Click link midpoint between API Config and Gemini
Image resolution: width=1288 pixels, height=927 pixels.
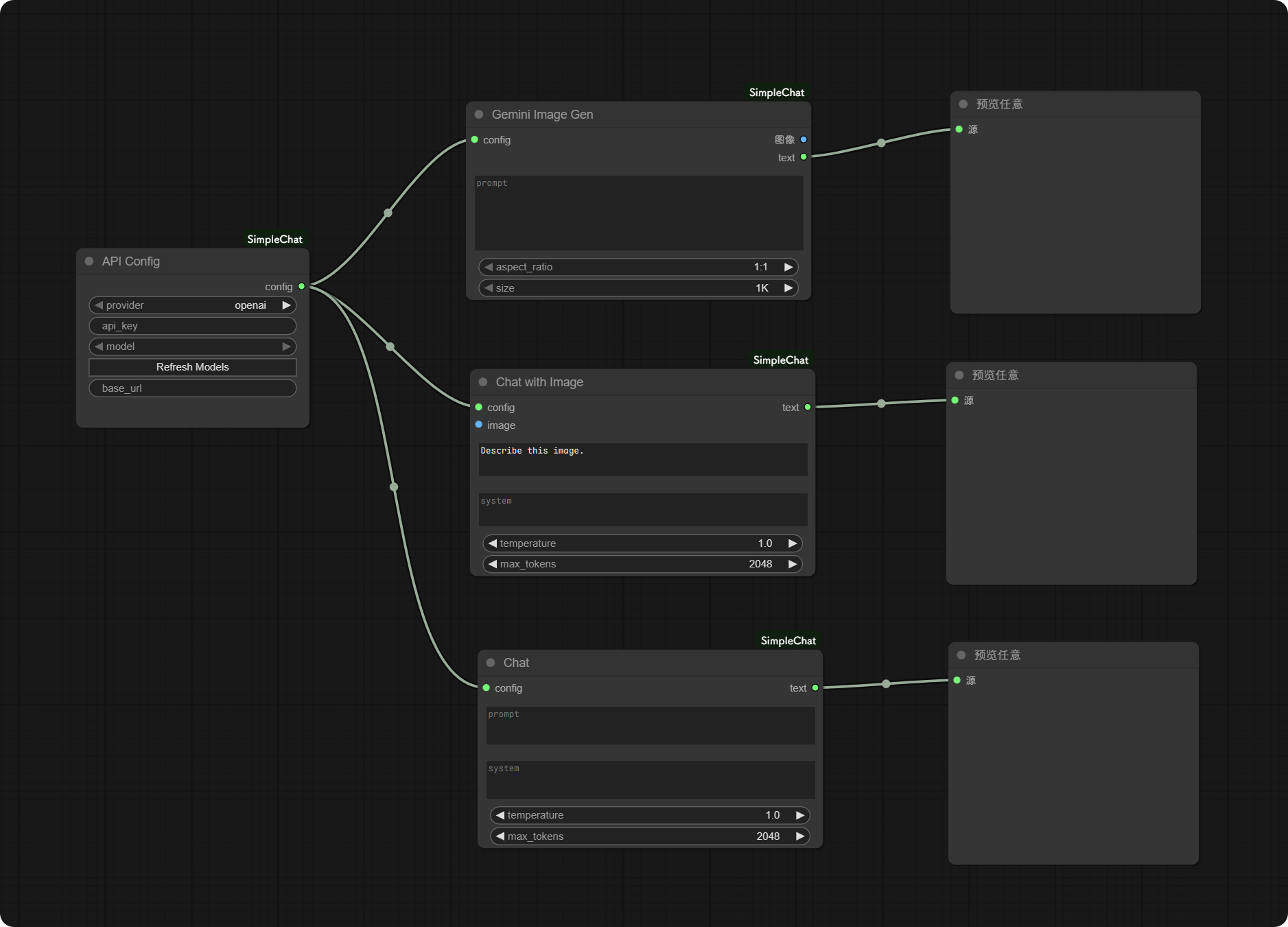pyautogui.click(x=388, y=213)
